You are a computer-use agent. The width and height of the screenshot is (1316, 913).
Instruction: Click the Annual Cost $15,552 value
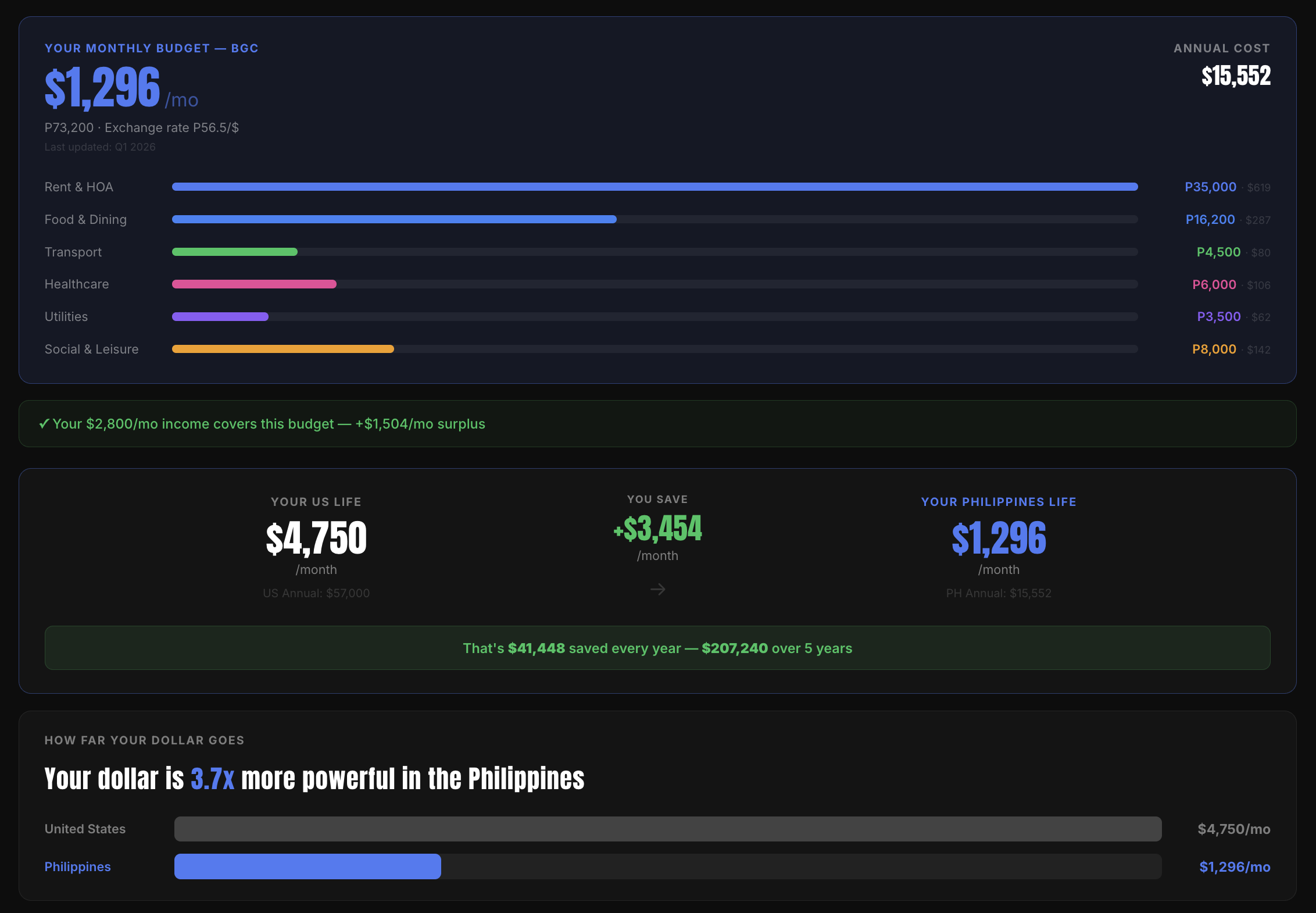1235,76
